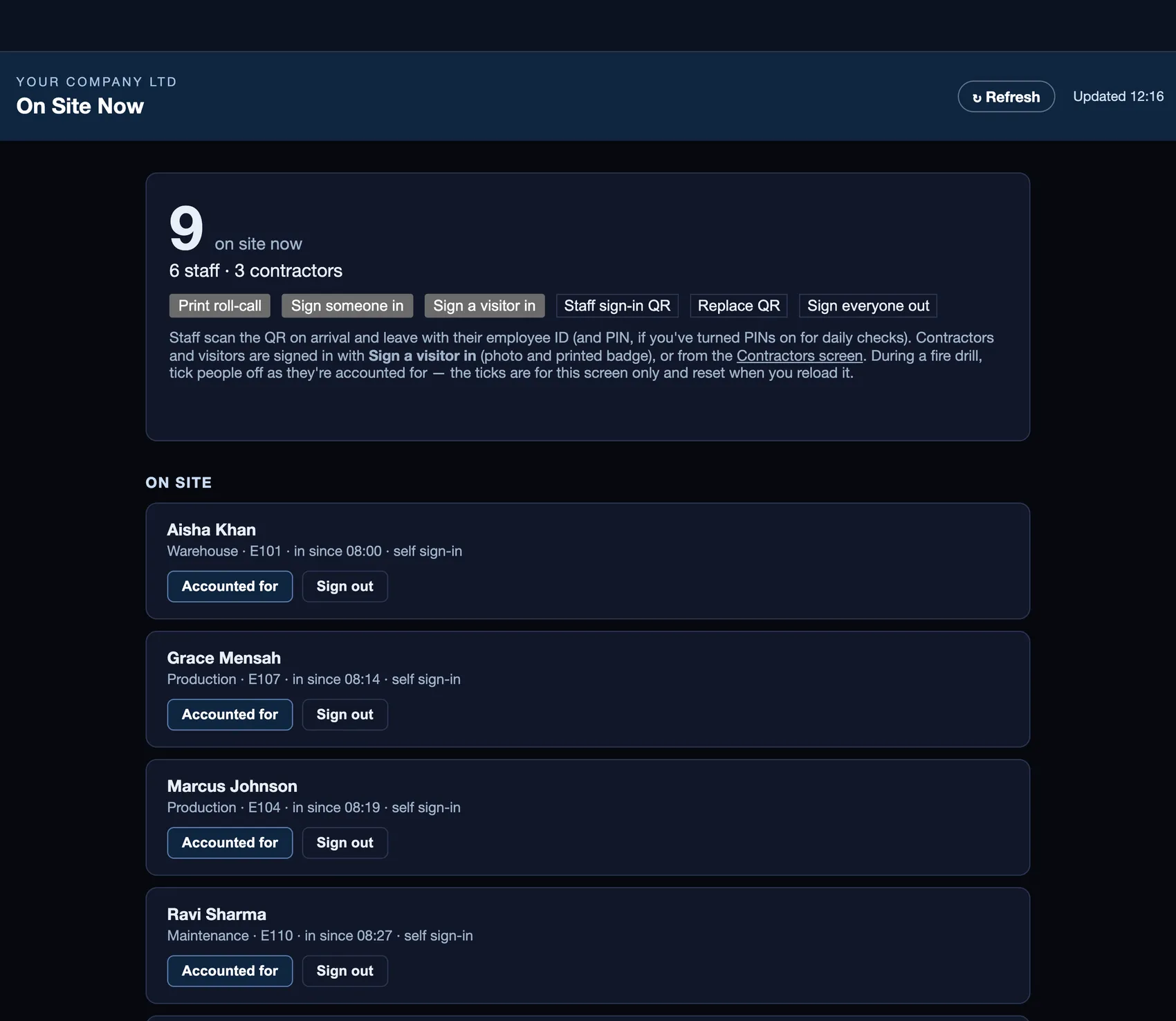The image size is (1176, 1021).
Task: Open Sign a visitor in button
Action: (x=484, y=306)
